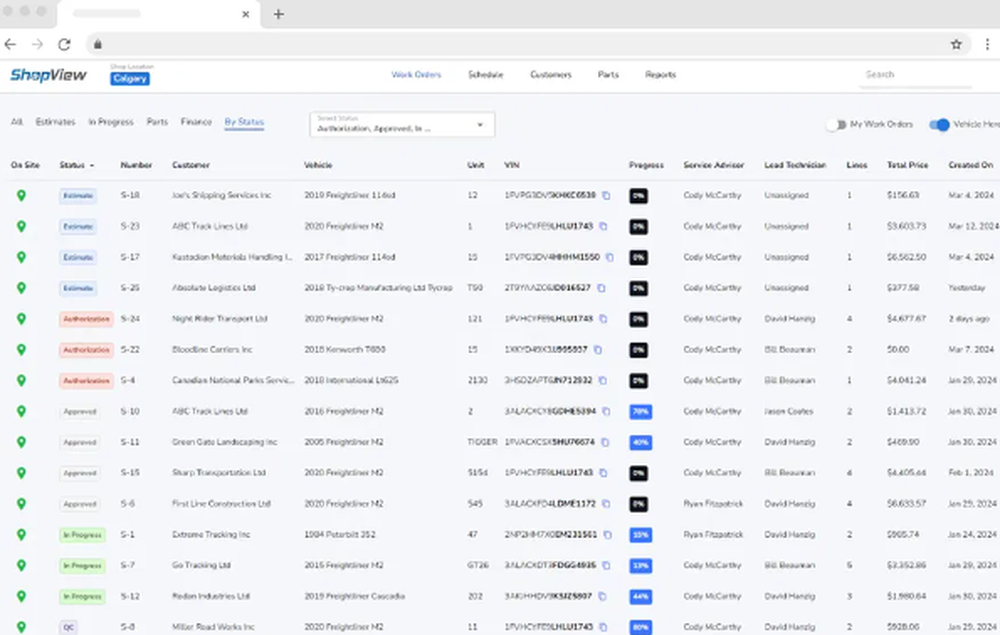
Task: Click the 70% progress badge for S-10
Action: [640, 412]
